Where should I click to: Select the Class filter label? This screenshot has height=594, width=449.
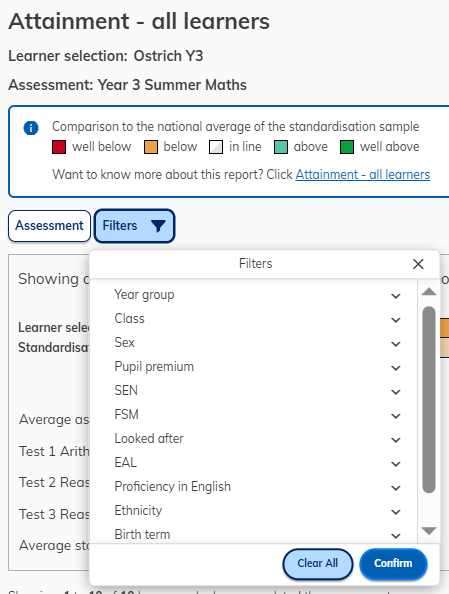tap(130, 319)
